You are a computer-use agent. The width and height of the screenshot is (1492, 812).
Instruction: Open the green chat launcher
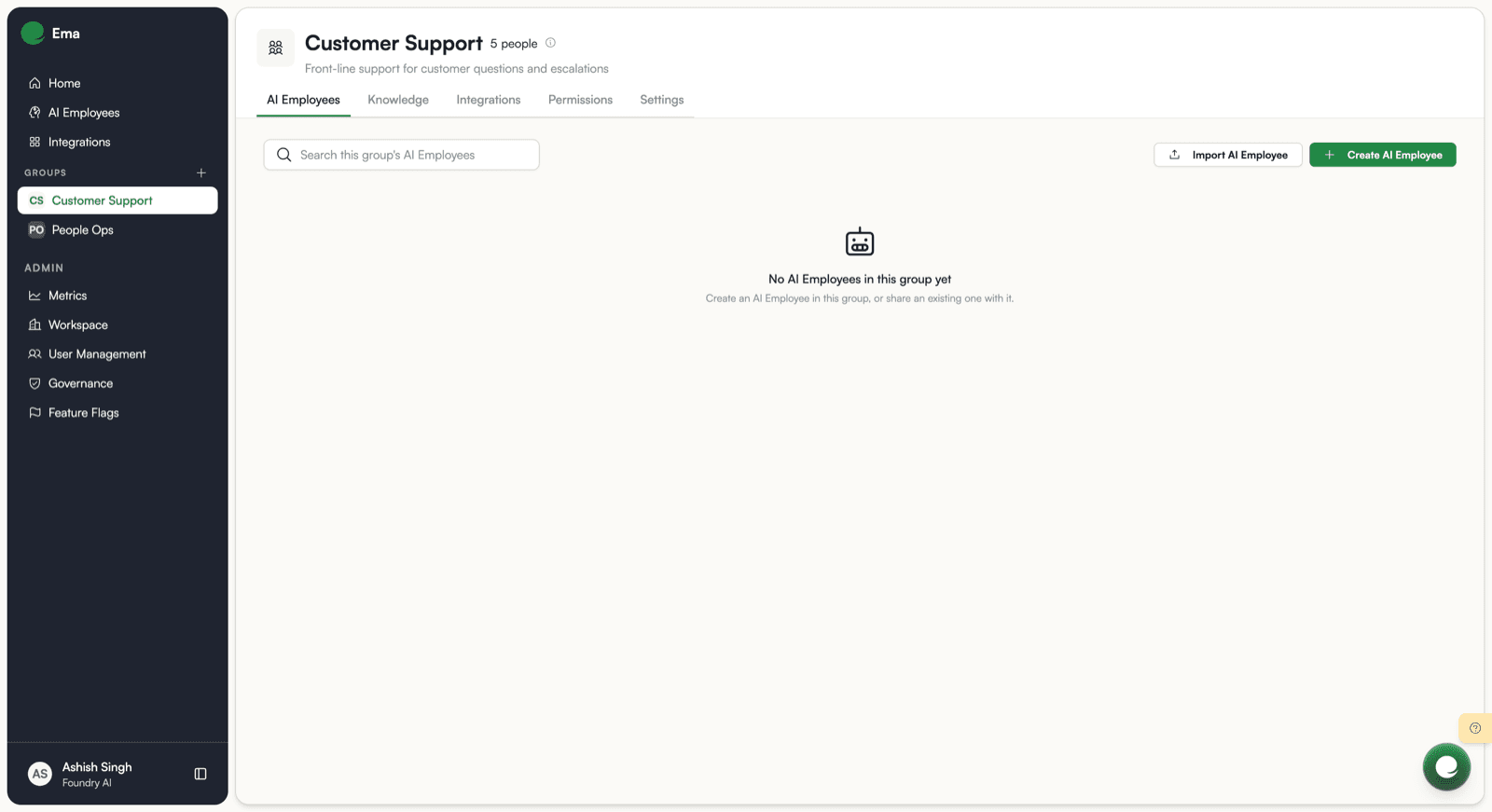click(1446, 766)
